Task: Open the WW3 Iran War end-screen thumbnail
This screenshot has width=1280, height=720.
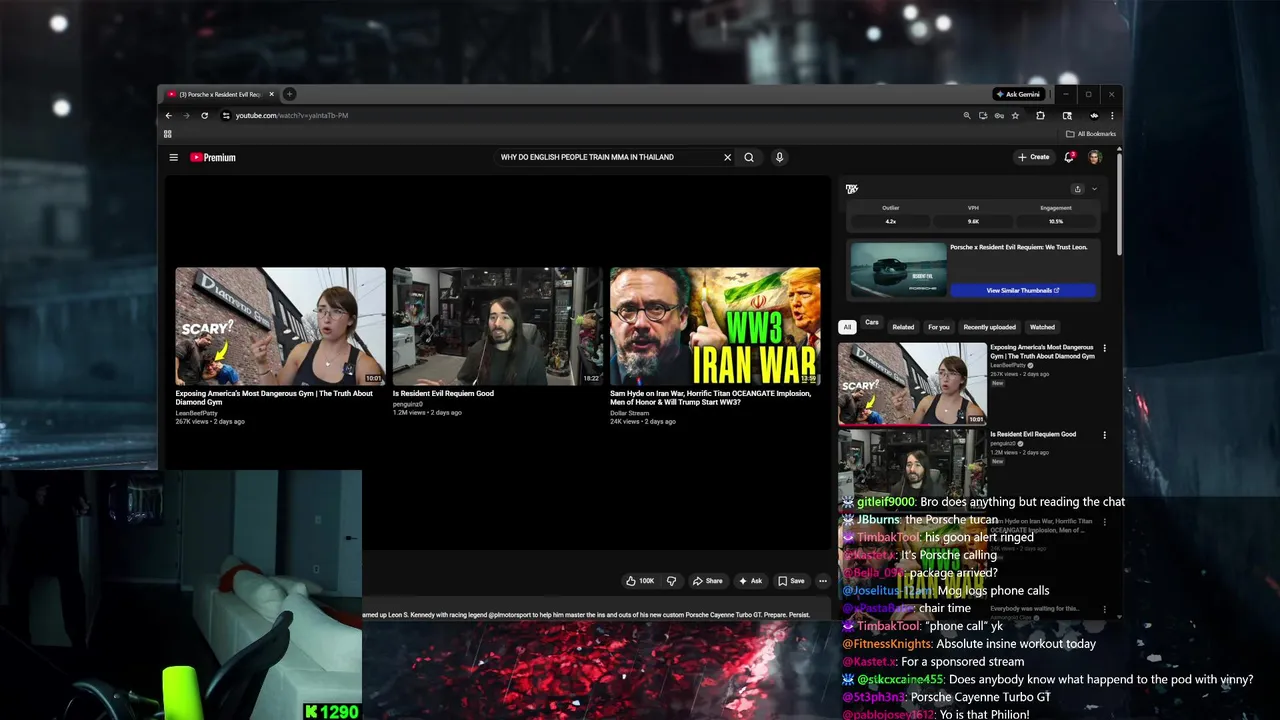Action: click(715, 326)
